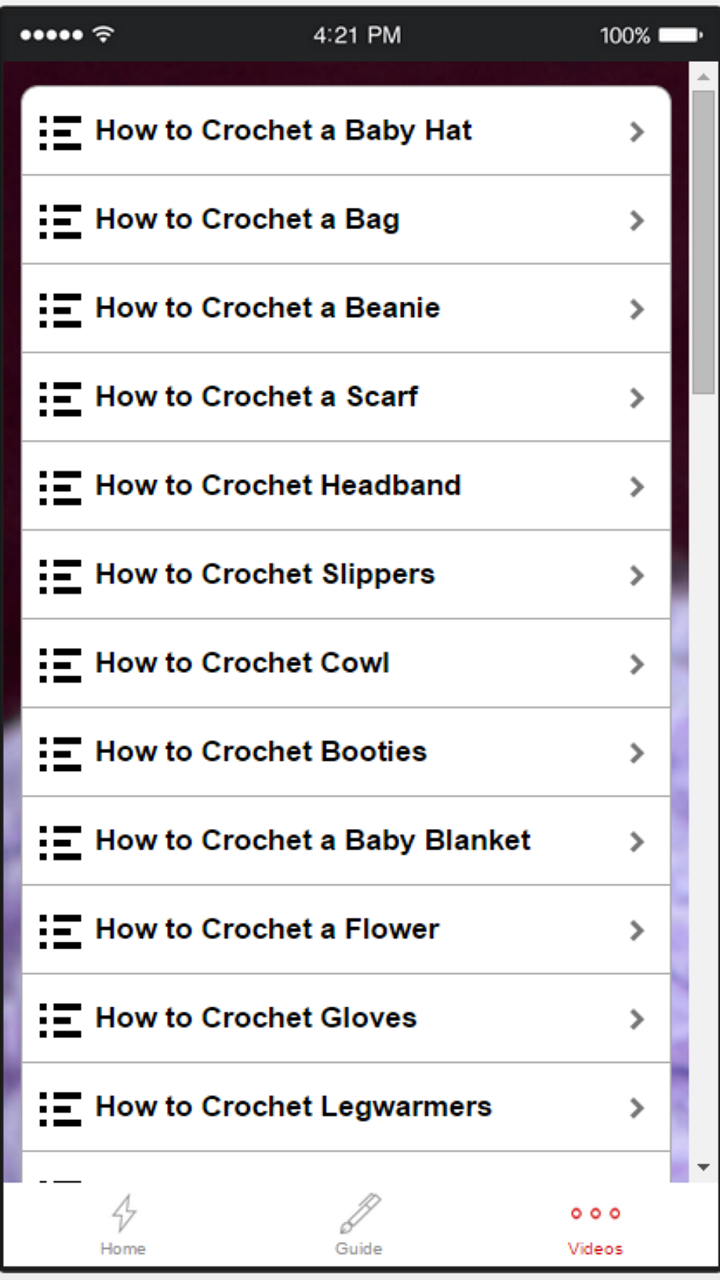This screenshot has width=720, height=1280.
Task: Click the list icon next to Crochet Slippers
Action: [59, 575]
